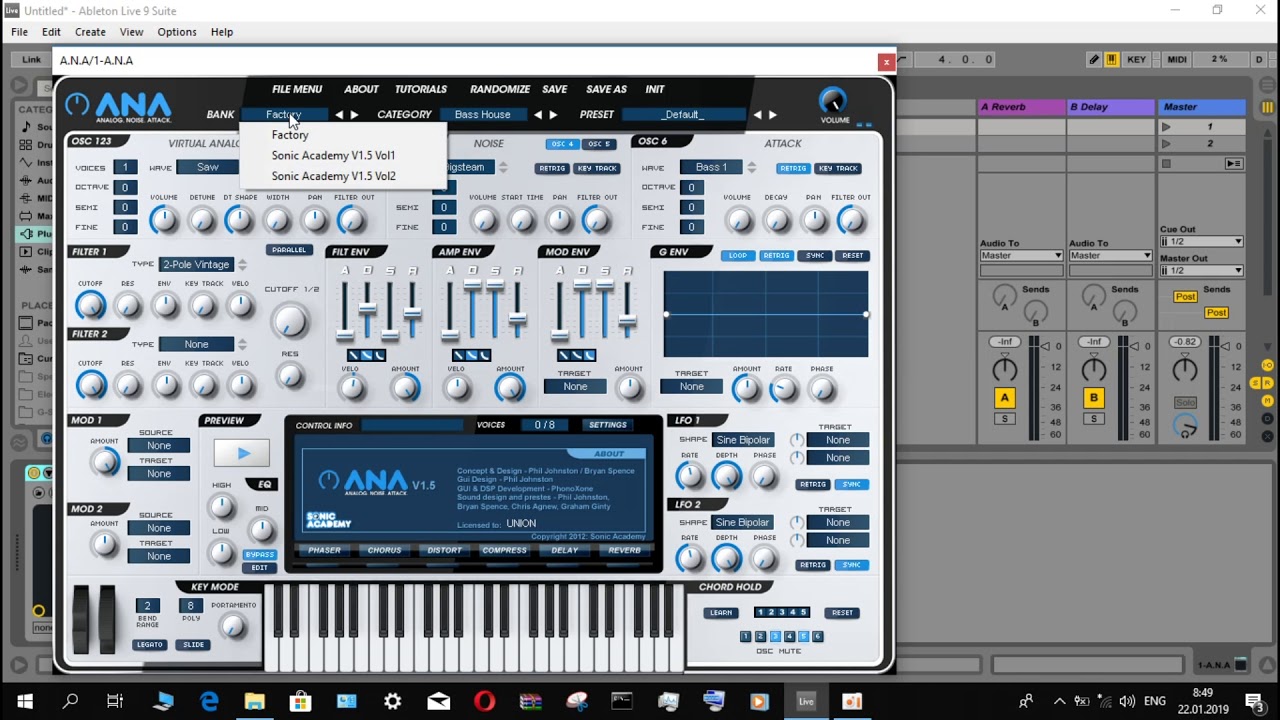Open LFO 1 shape Sine Bipolar dropdown

[x=743, y=440]
